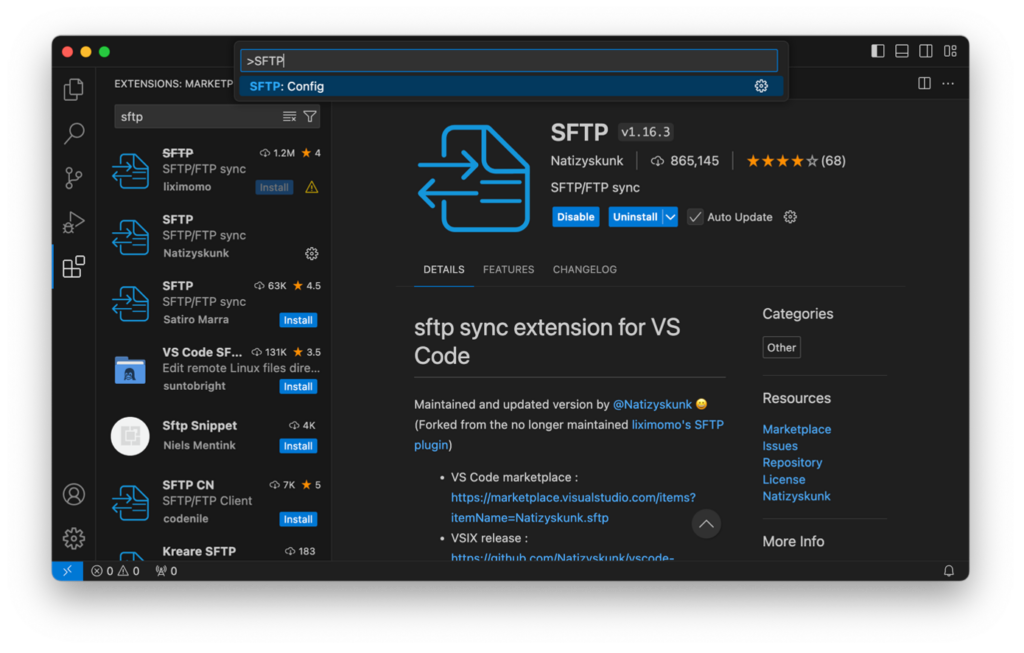Click the Split Editor icon
The height and width of the screenshot is (653, 1024).
(x=924, y=84)
